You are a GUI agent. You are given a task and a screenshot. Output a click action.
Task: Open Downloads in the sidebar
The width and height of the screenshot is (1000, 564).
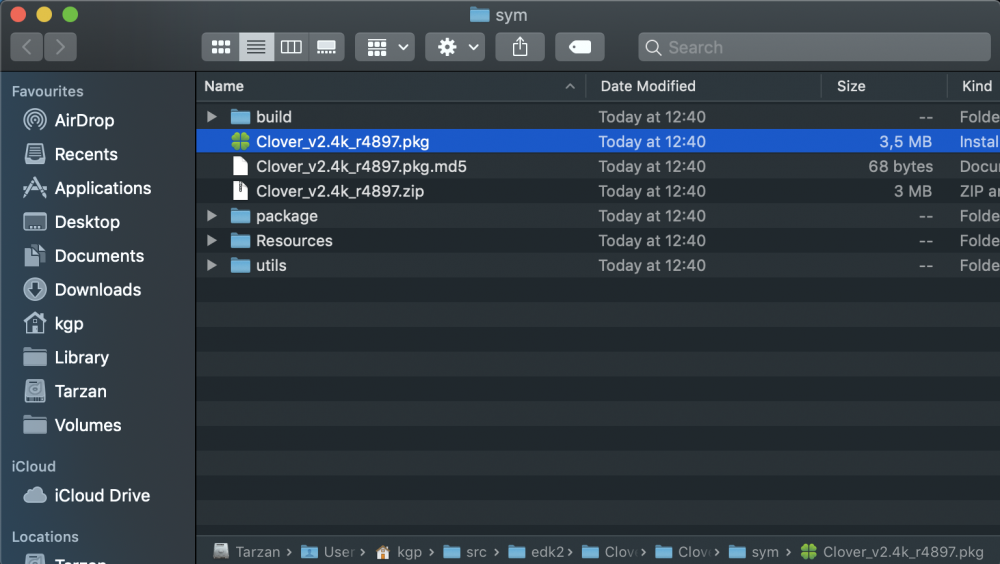98,289
